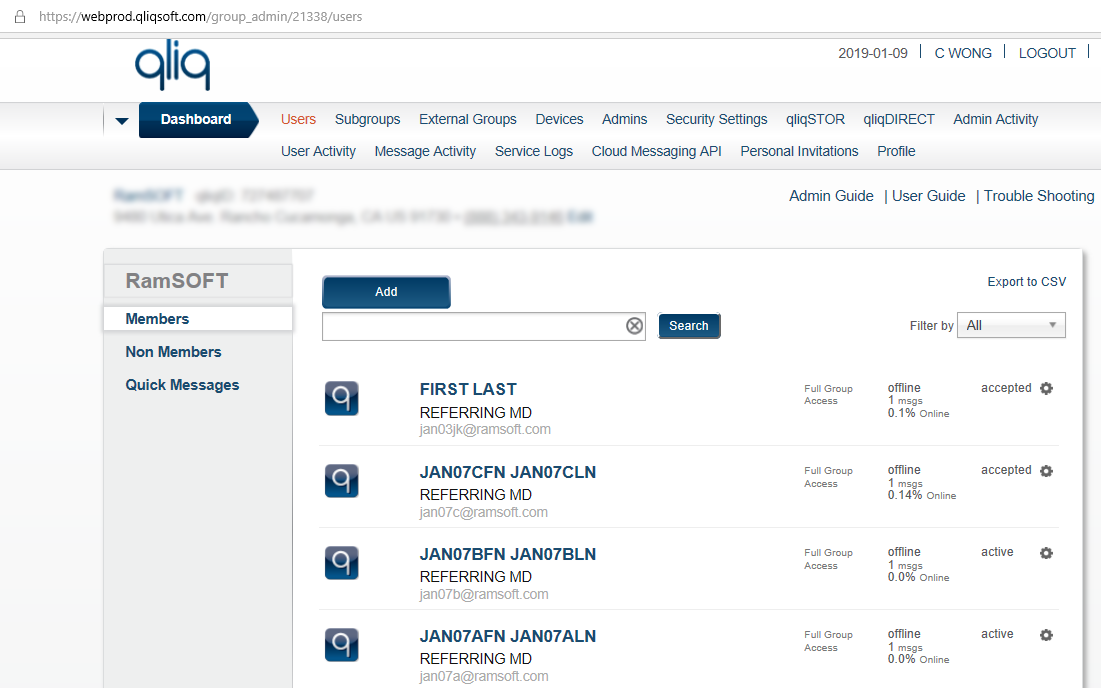Expand dropdown arrow left of Dashboard
The height and width of the screenshot is (688, 1101).
tap(122, 121)
